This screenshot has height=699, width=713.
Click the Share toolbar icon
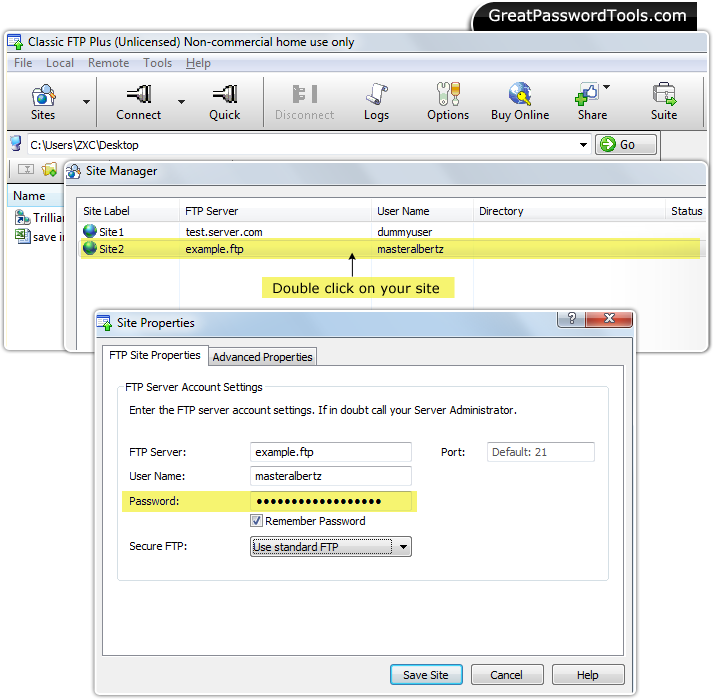coord(592,102)
